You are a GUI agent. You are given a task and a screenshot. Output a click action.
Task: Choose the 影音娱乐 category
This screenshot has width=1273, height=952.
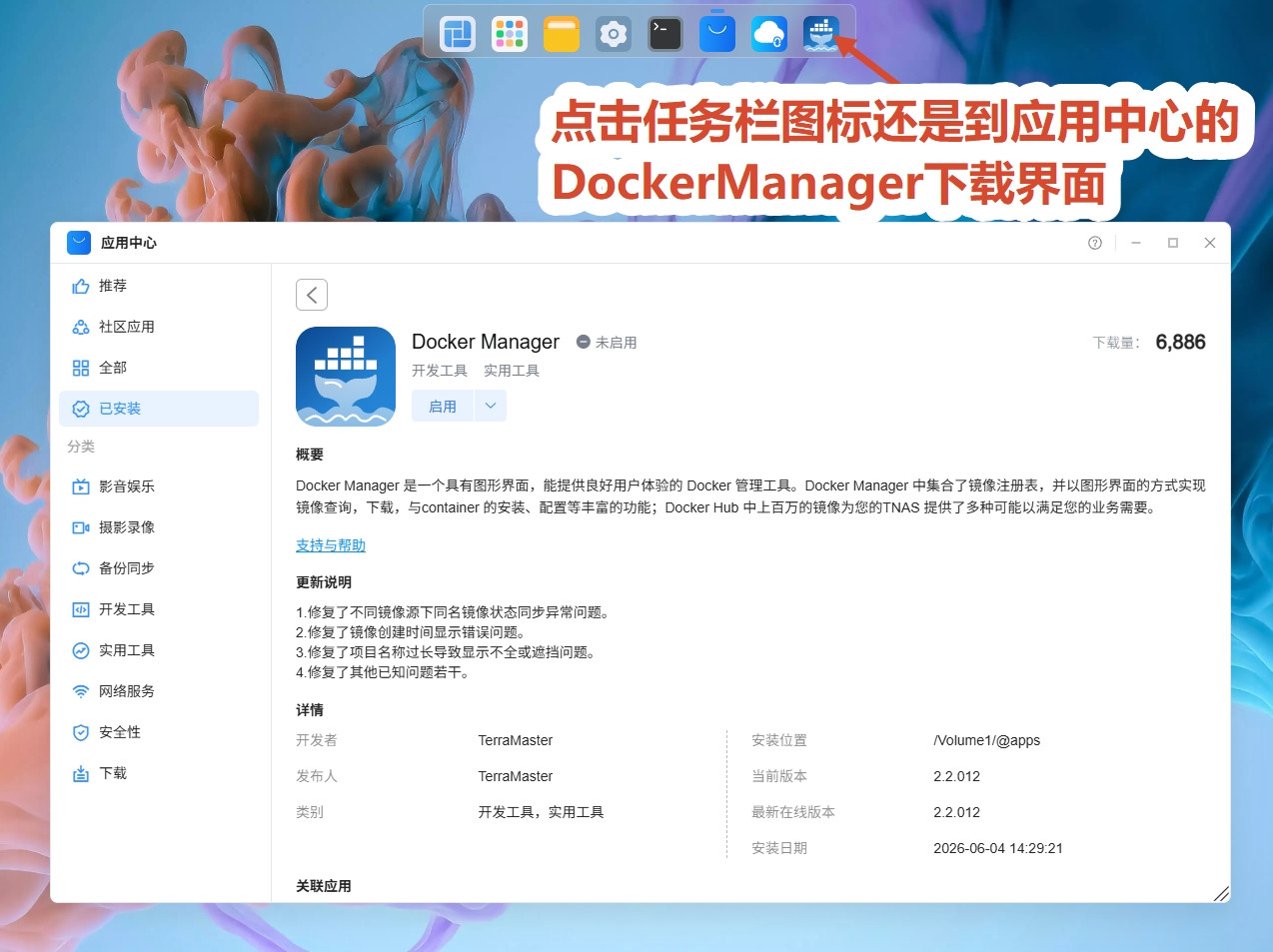point(159,487)
